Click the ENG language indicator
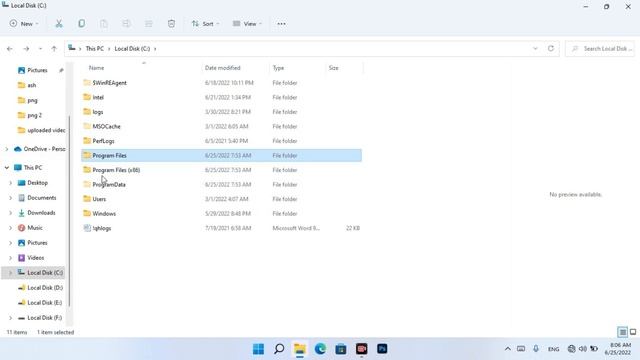This screenshot has width=640, height=360. pos(553,349)
